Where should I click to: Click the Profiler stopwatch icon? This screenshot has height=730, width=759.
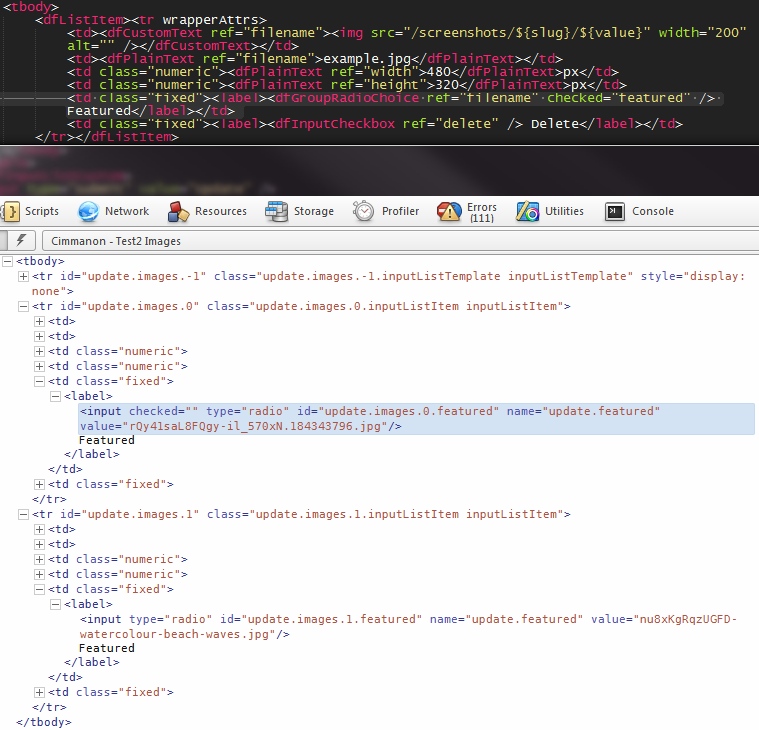coord(363,211)
